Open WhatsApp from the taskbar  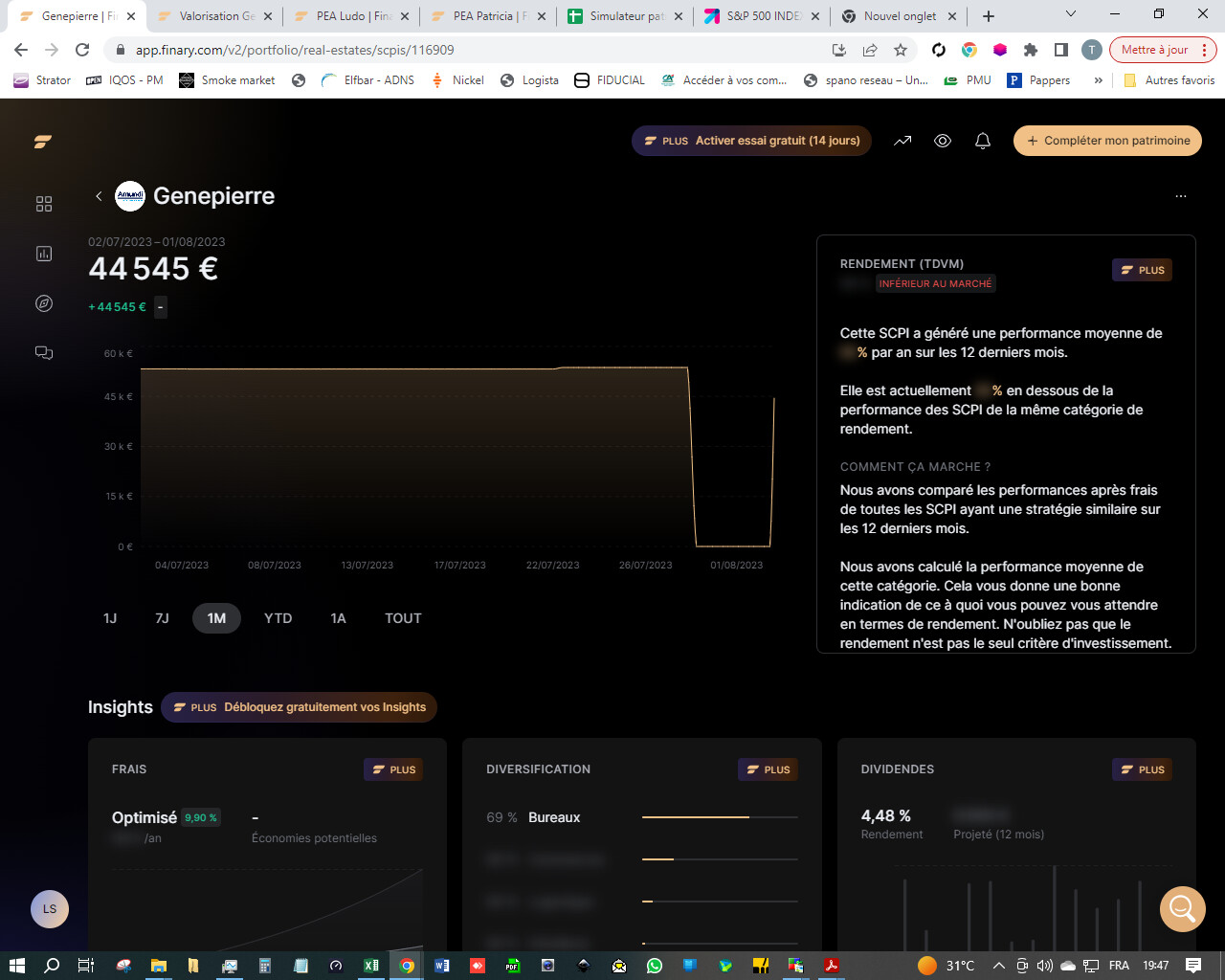655,966
